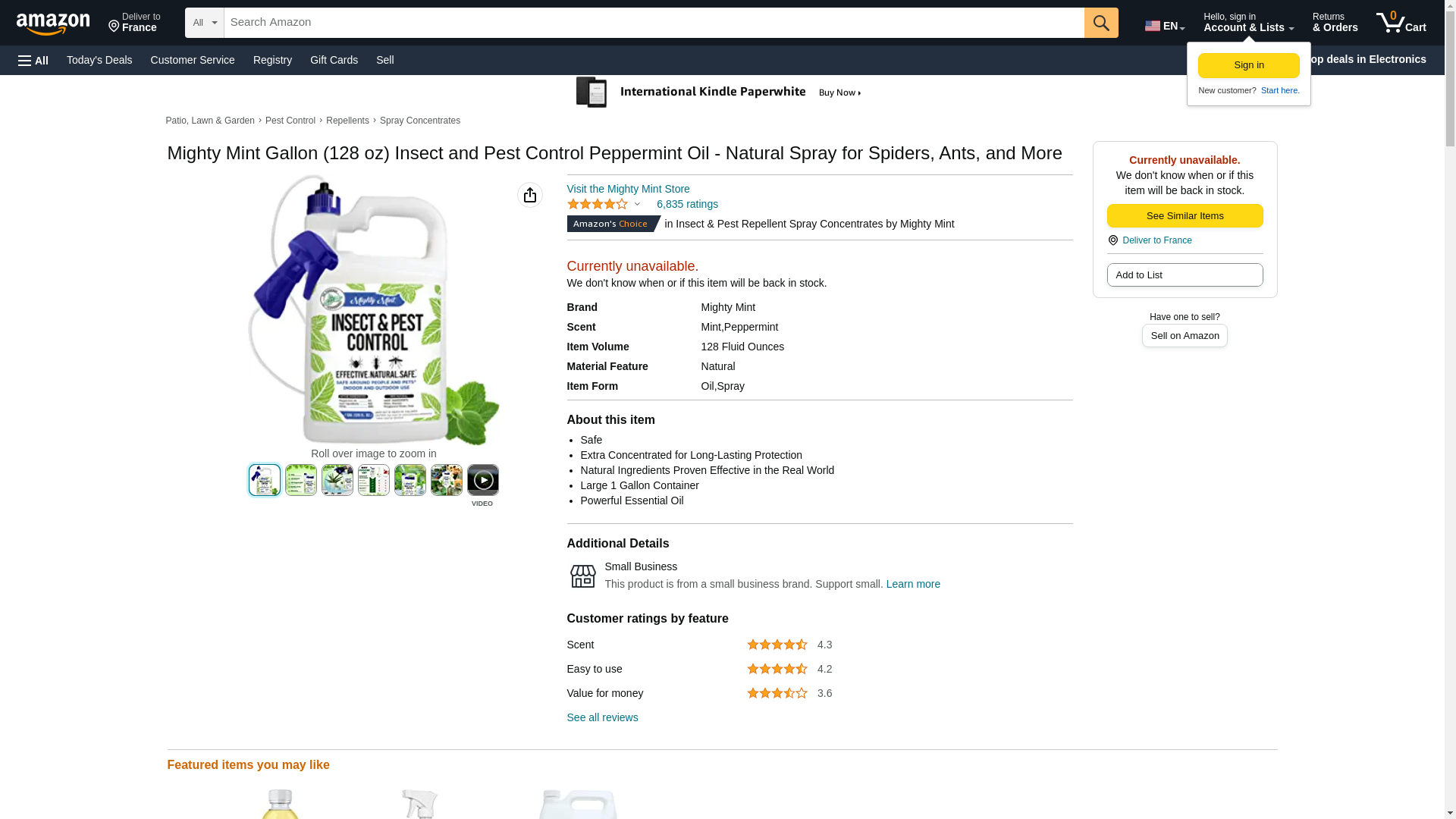Image resolution: width=1456 pixels, height=819 pixels.
Task: Select the first product image thumbnail
Action: tap(265, 480)
